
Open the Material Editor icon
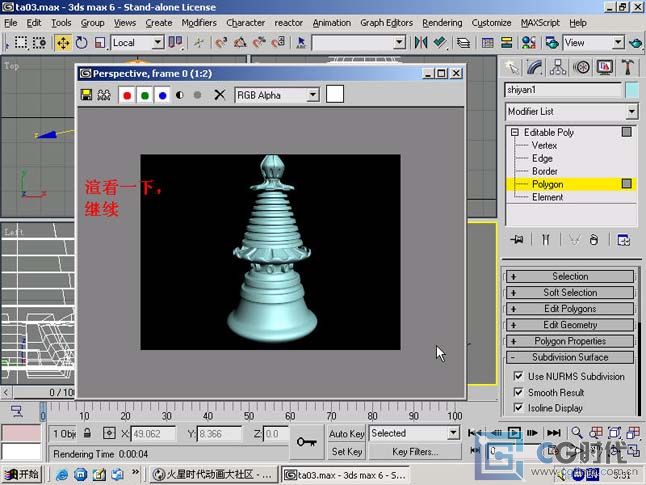click(x=529, y=43)
